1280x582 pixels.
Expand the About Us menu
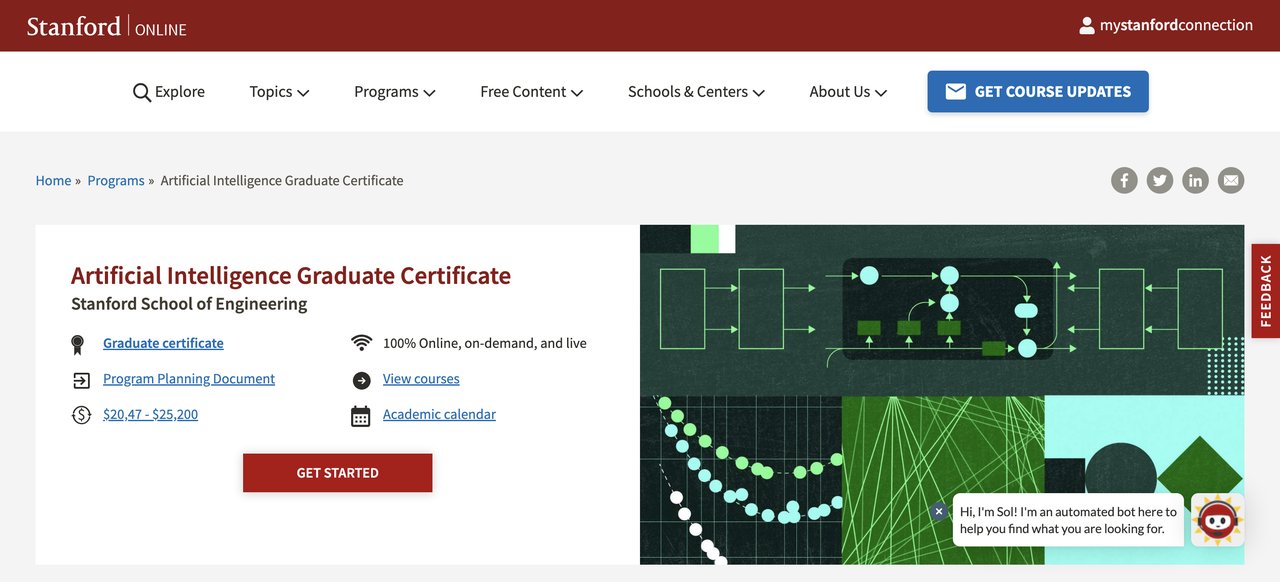848,92
